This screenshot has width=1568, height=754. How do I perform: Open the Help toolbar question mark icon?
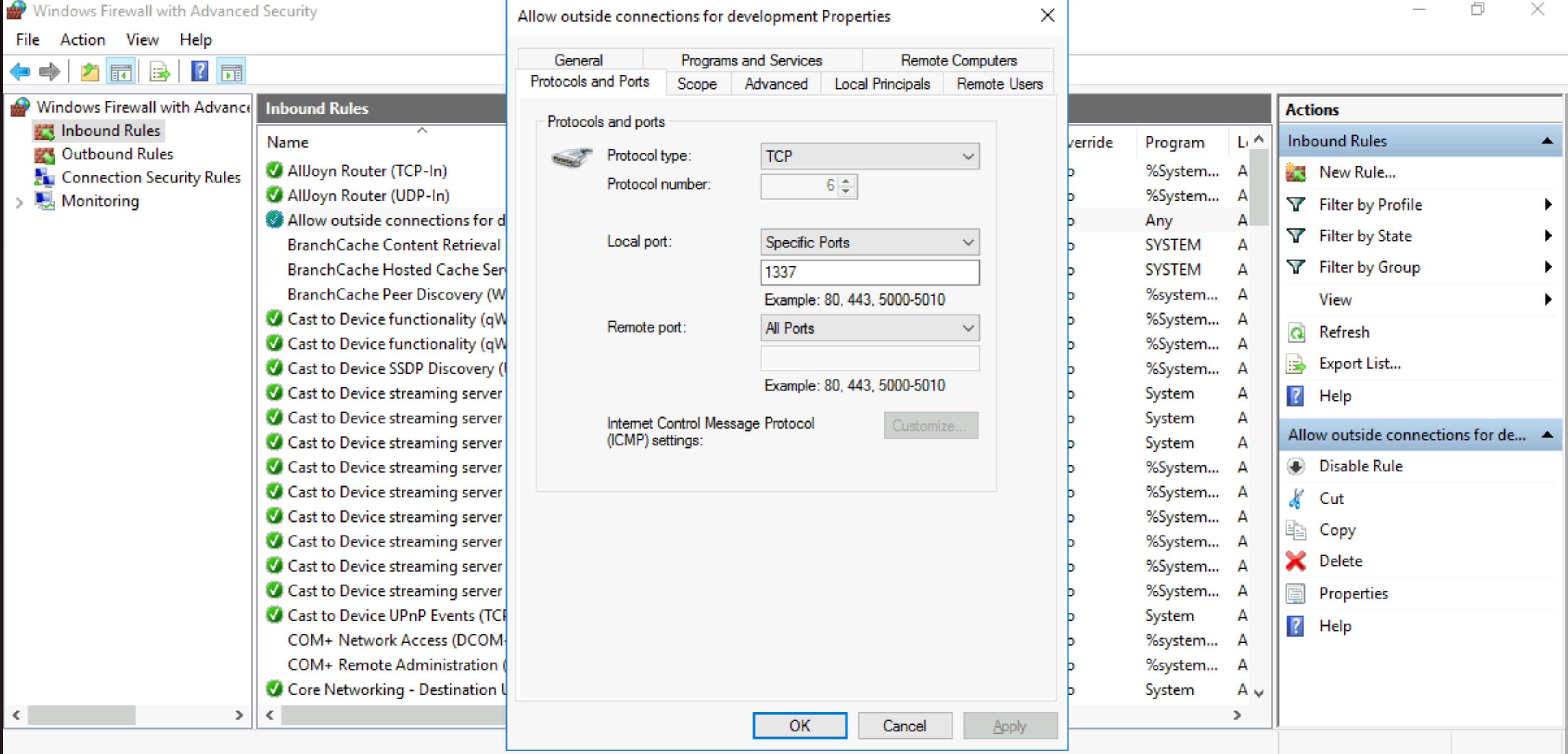pos(200,72)
